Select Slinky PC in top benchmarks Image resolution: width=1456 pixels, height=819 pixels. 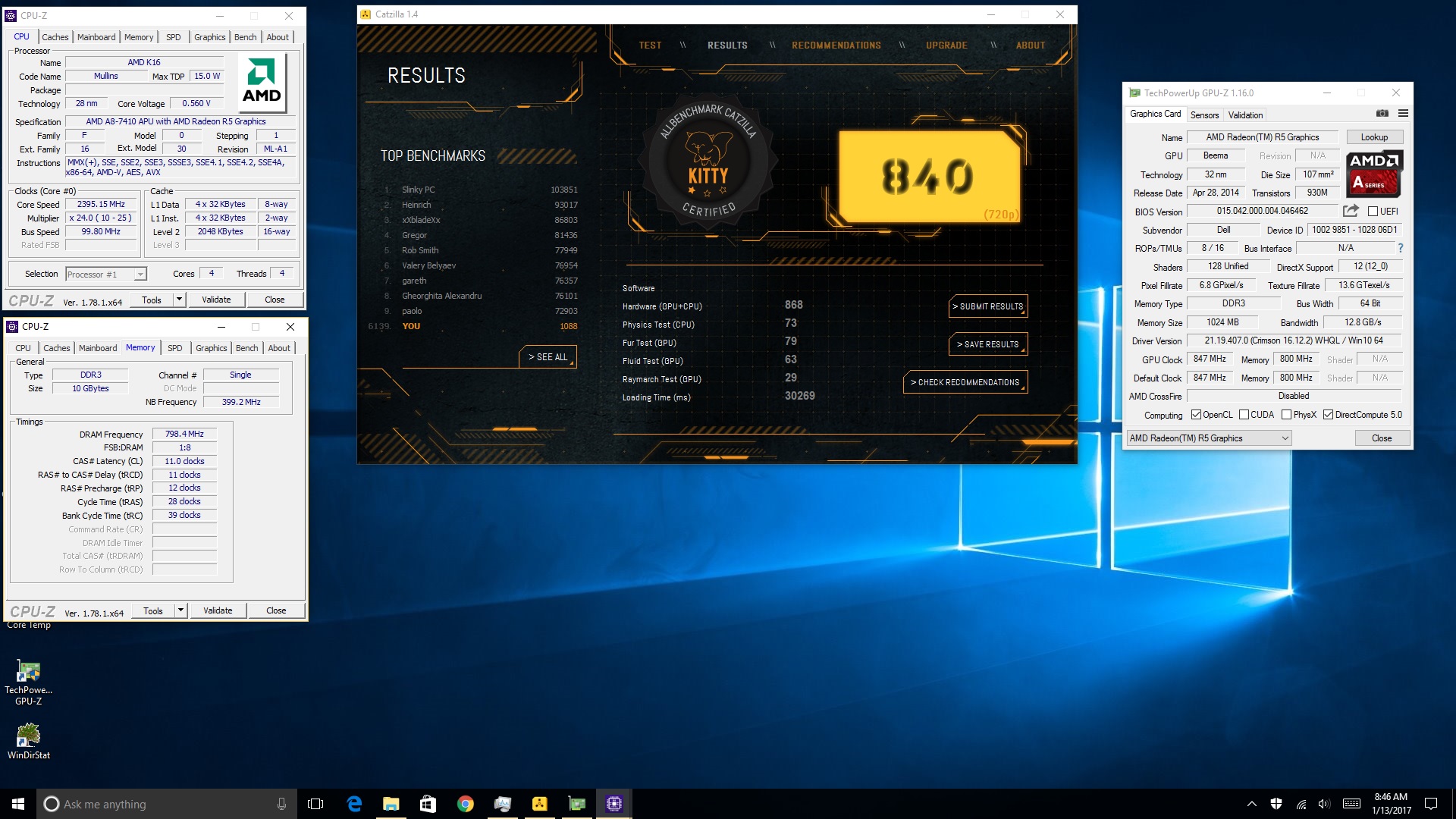[x=480, y=190]
